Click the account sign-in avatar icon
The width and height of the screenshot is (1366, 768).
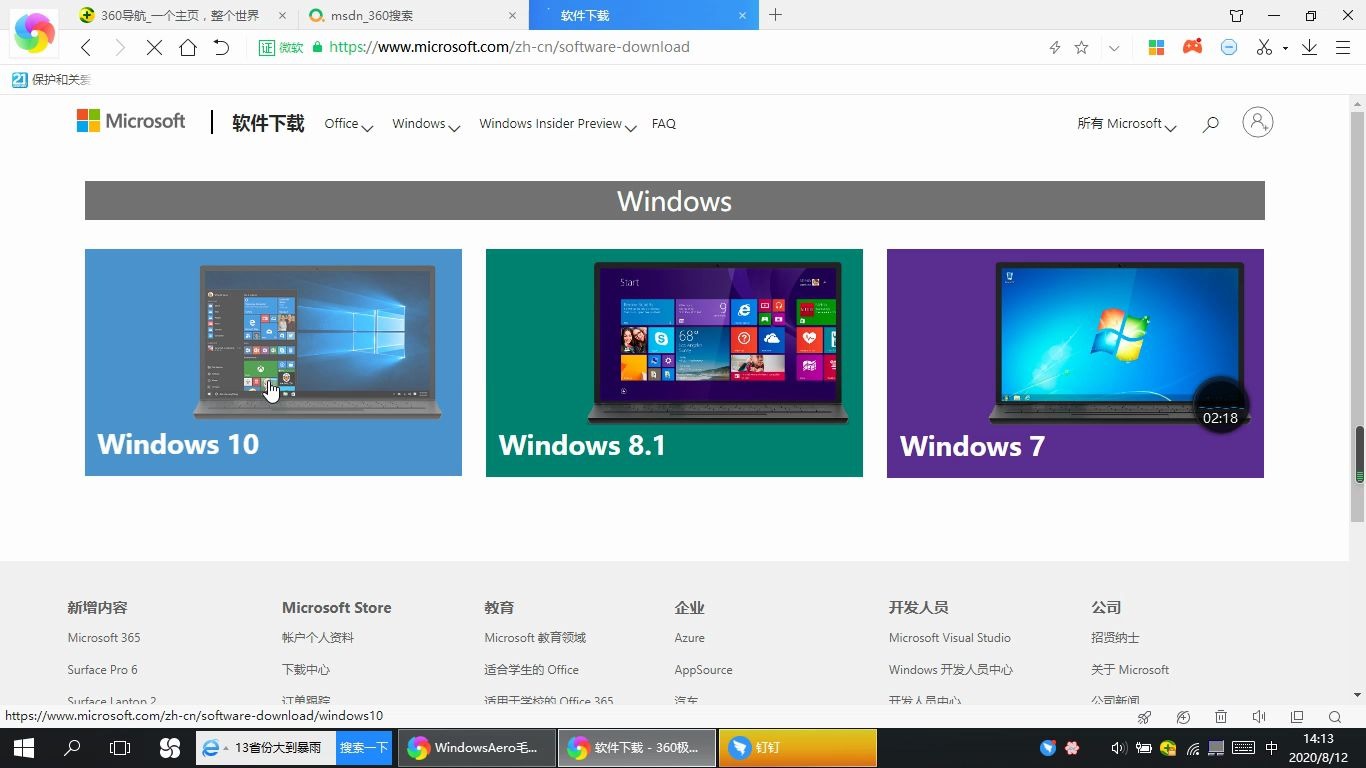1257,122
